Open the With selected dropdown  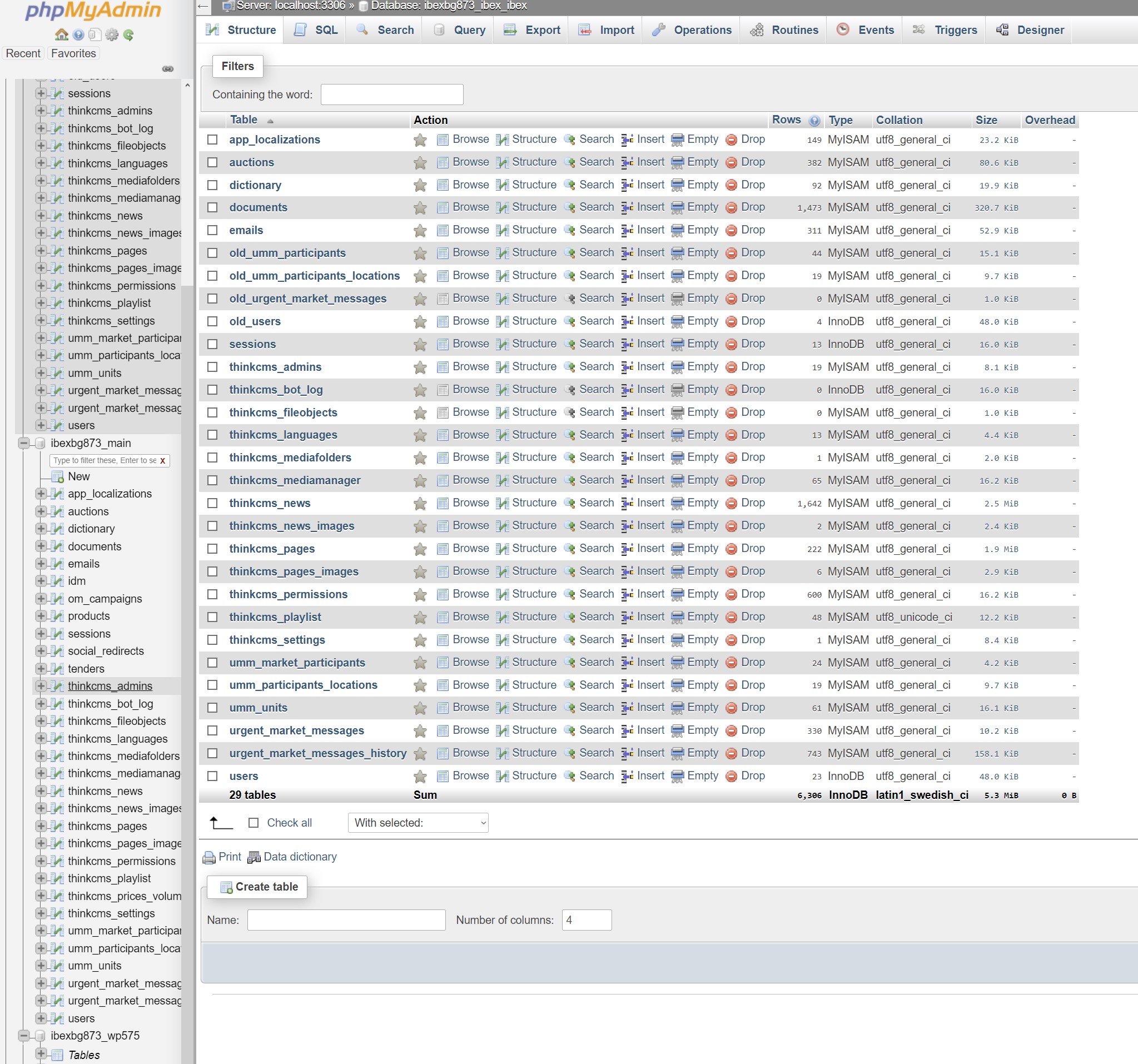(x=418, y=823)
